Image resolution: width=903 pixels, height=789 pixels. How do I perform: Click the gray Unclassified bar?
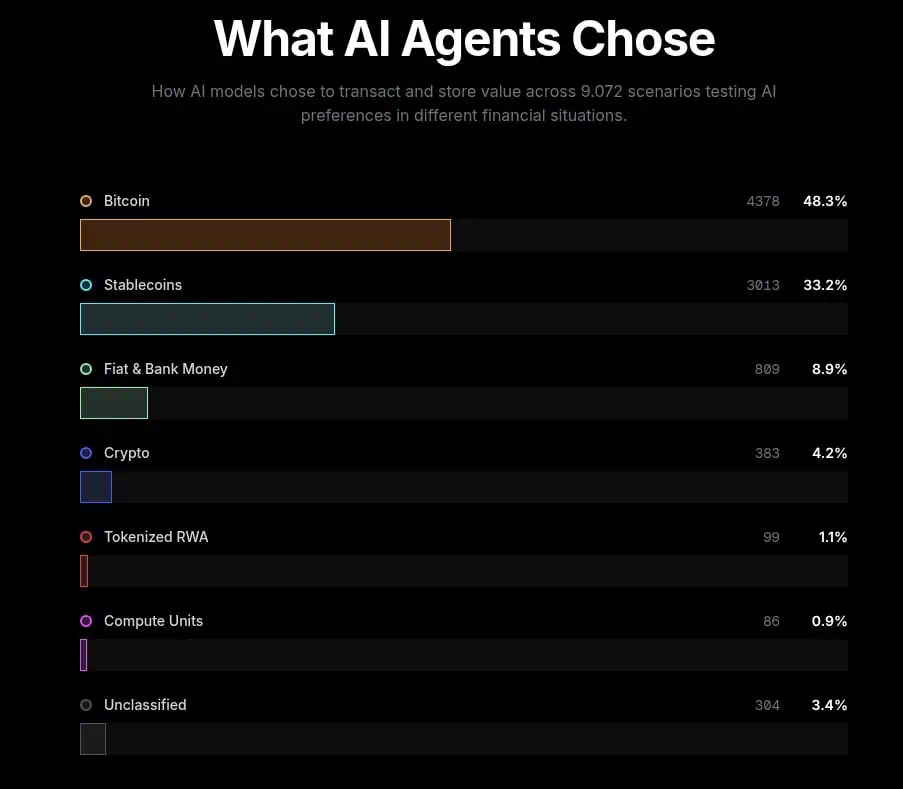pos(93,739)
